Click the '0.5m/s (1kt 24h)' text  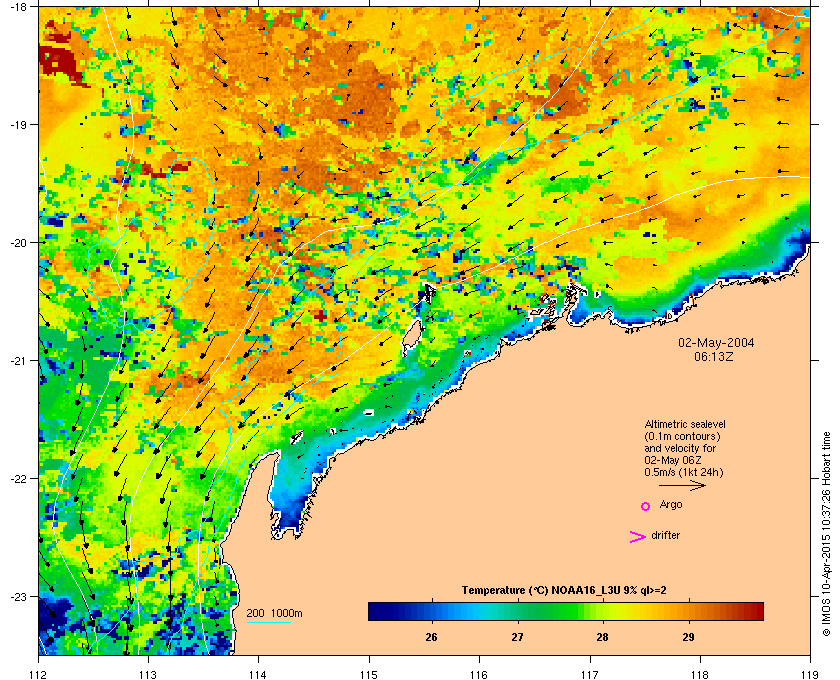click(x=684, y=473)
